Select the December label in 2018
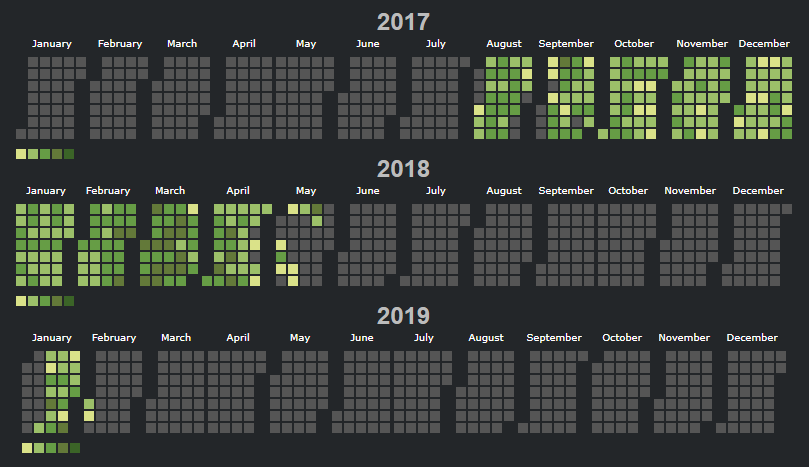 [x=758, y=191]
